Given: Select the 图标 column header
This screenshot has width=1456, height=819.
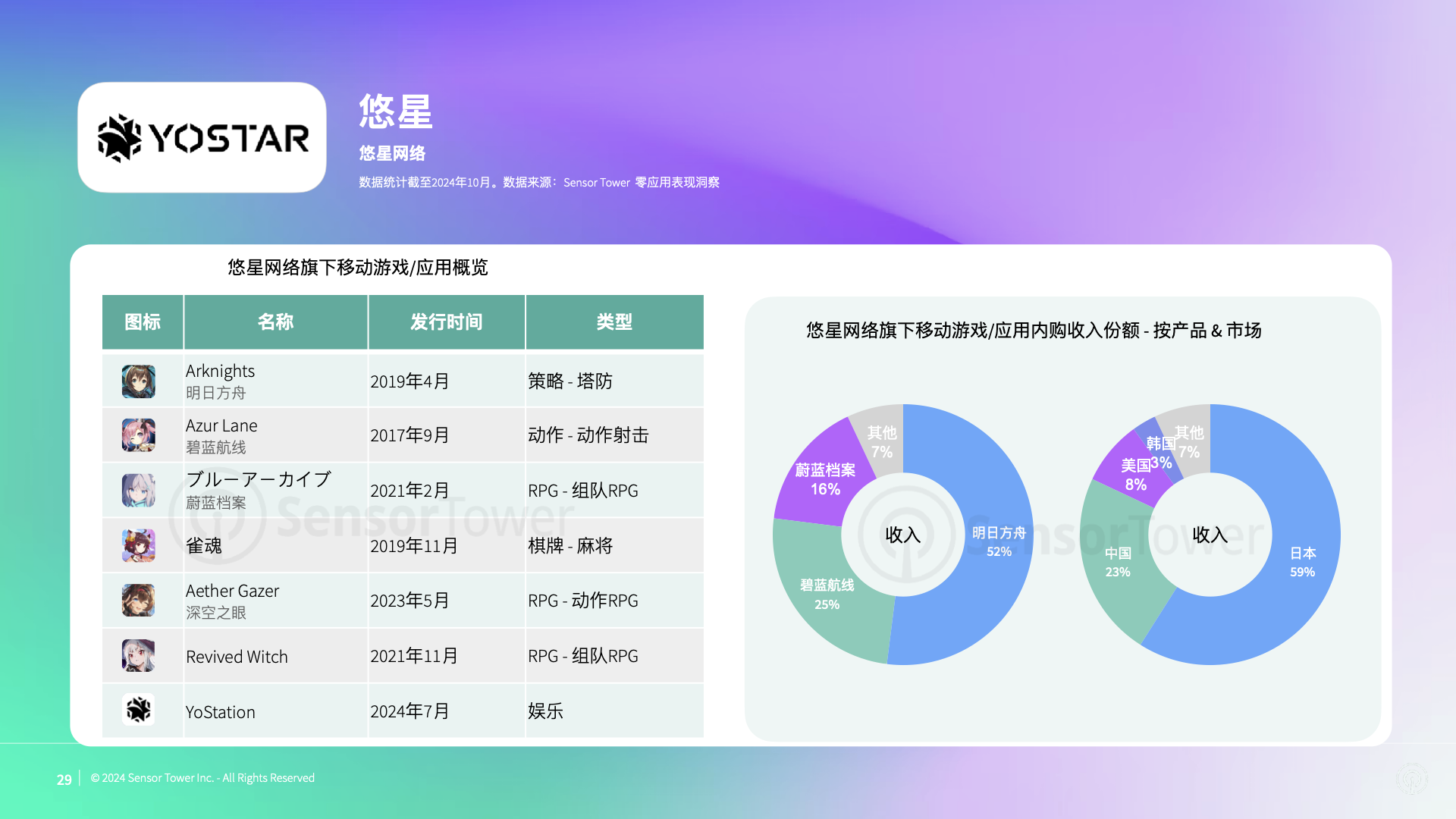Looking at the screenshot, I should point(143,322).
